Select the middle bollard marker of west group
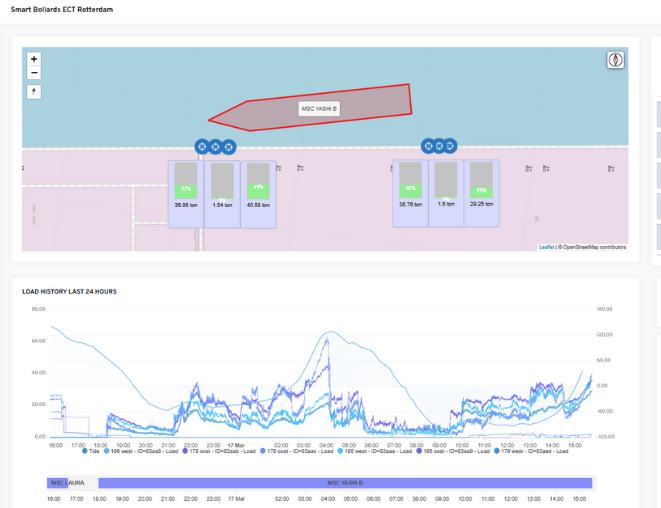The image size is (661, 508). tap(215, 147)
